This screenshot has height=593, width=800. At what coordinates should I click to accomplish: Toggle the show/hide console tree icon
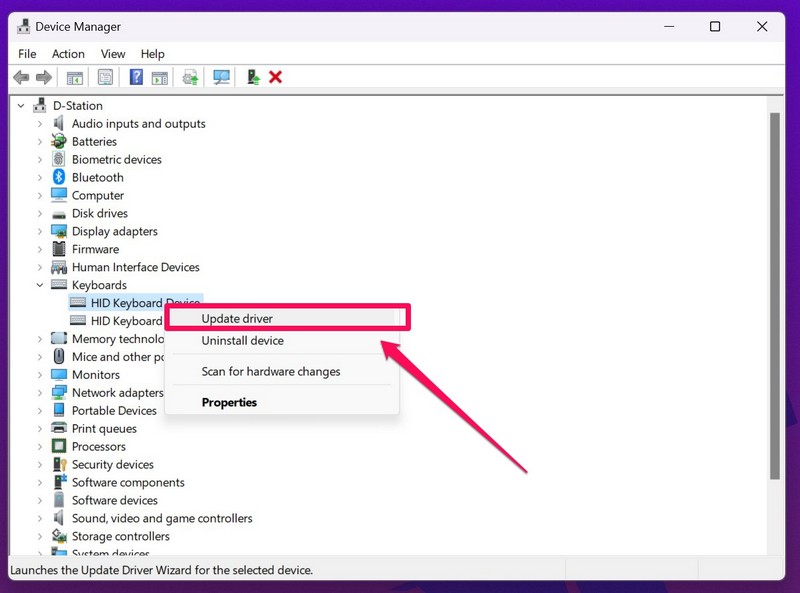pyautogui.click(x=75, y=77)
